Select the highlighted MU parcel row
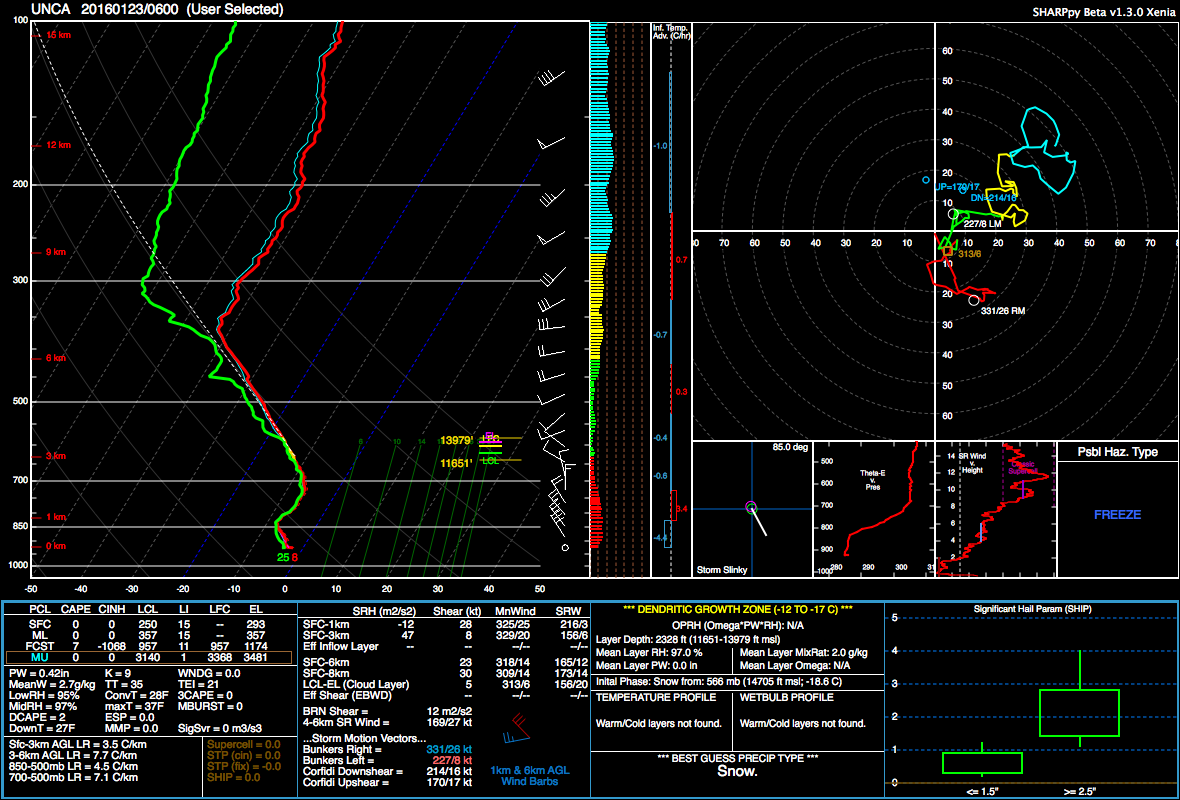The image size is (1180, 800). (148, 658)
